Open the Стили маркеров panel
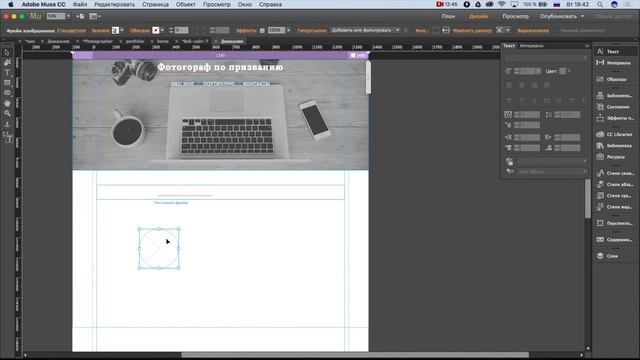640x360 pixels. coord(614,207)
